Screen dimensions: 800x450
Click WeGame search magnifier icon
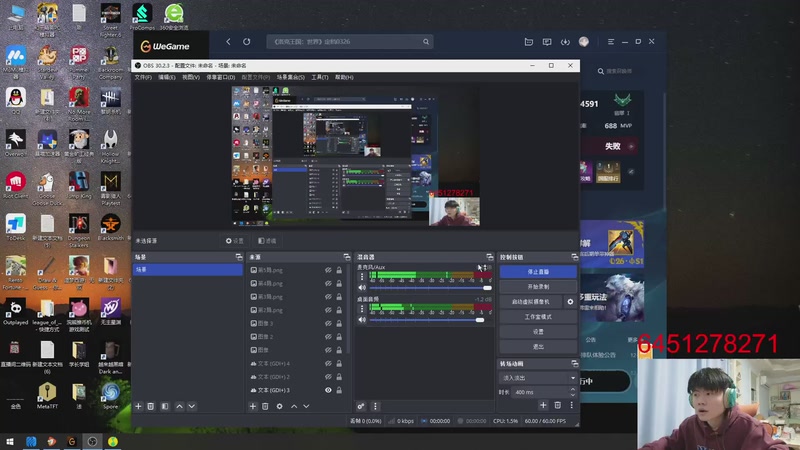click(426, 42)
